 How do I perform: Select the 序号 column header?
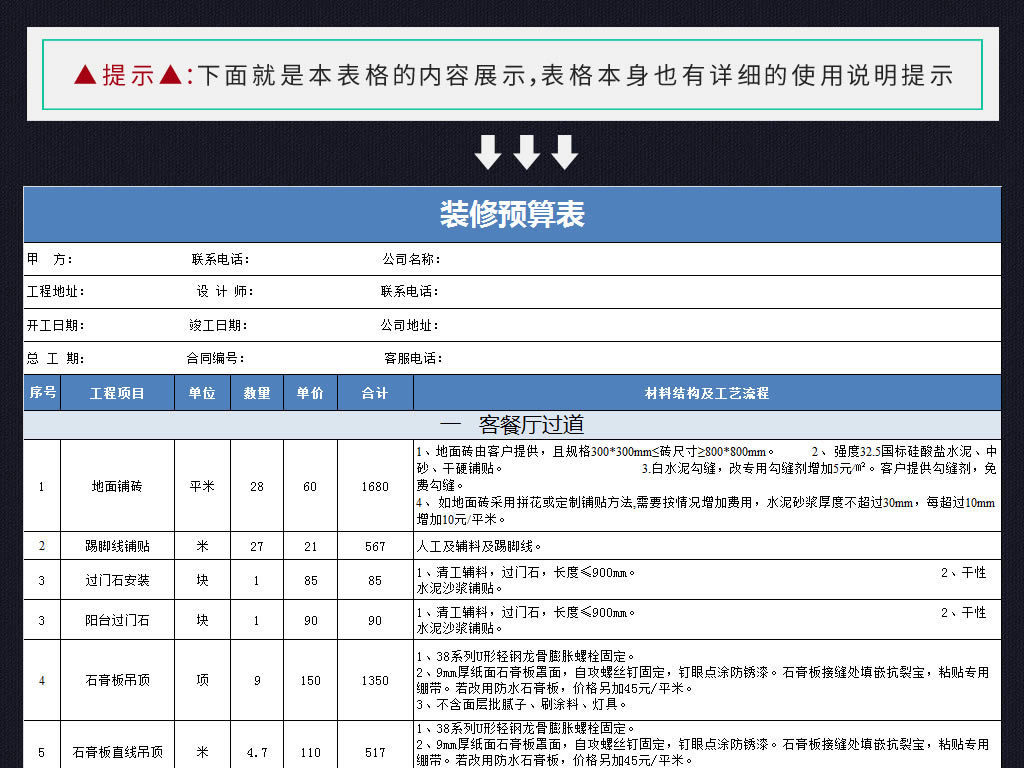(x=42, y=393)
